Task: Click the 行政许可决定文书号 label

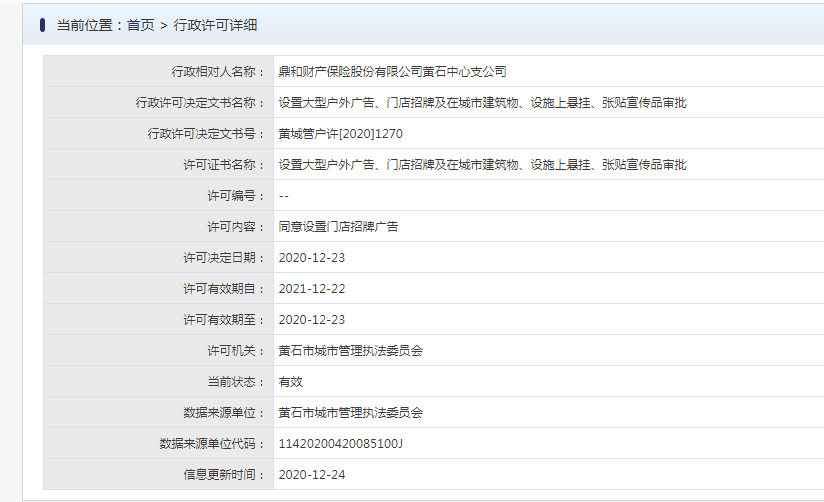Action: (206, 134)
